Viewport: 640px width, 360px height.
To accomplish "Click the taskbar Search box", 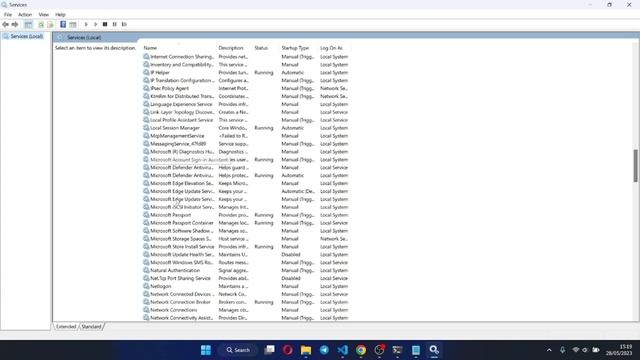I will (239, 350).
